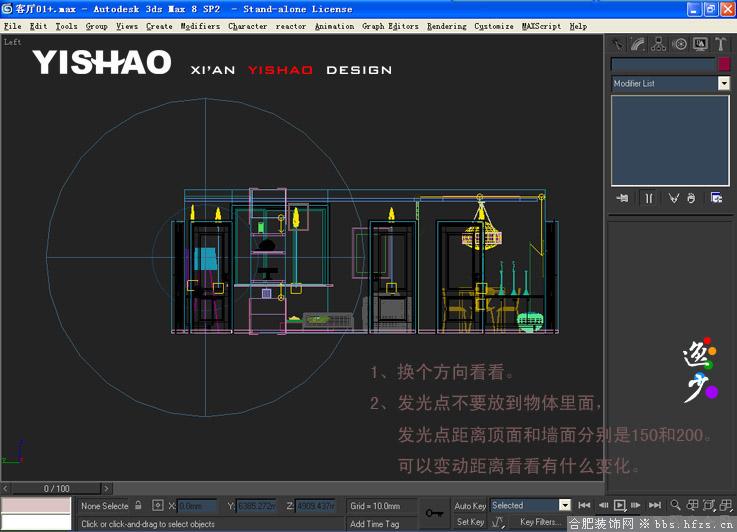Open the Views menu
Viewport: 737px width, 532px height.
[x=127, y=26]
